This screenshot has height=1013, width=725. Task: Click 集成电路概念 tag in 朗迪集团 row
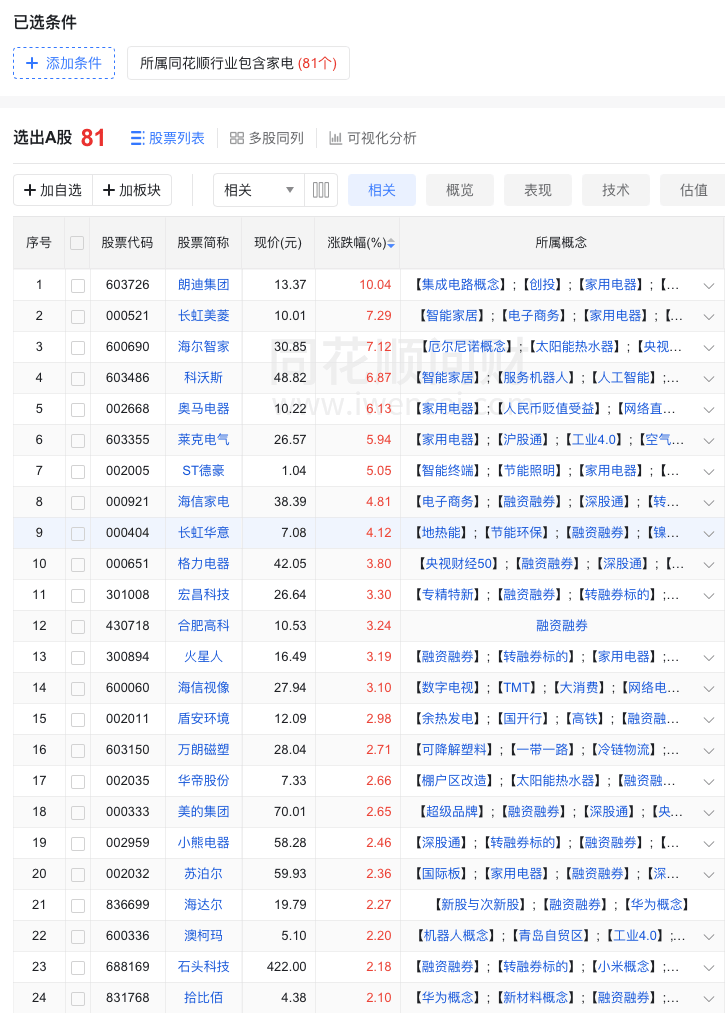click(461, 284)
